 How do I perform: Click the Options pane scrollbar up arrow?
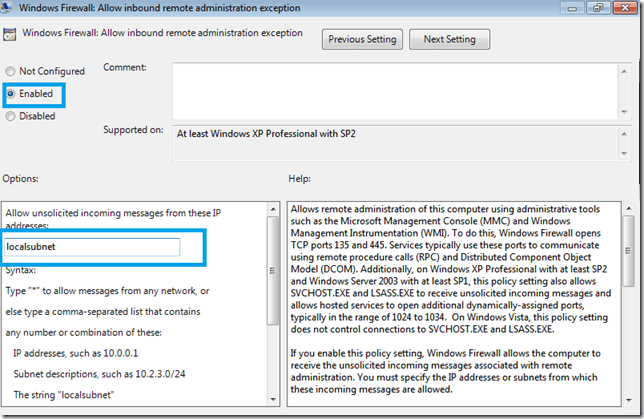coord(270,208)
